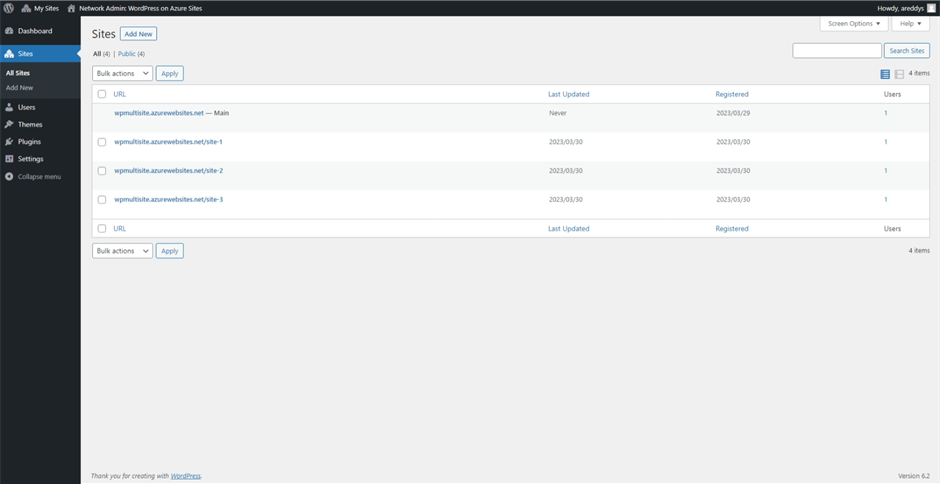
Task: Open the Themes menu item
Action: click(40, 125)
